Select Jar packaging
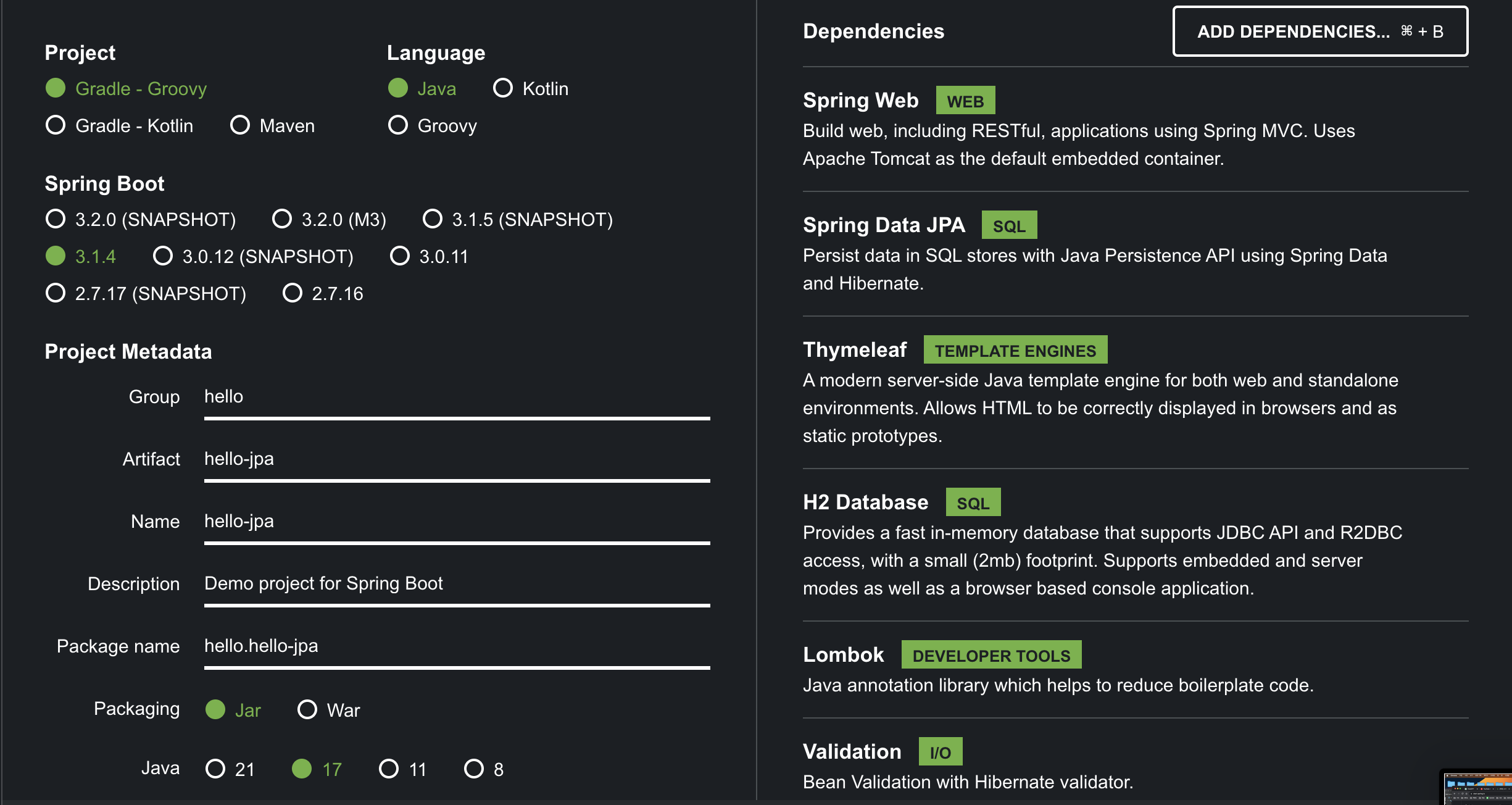 (x=233, y=710)
